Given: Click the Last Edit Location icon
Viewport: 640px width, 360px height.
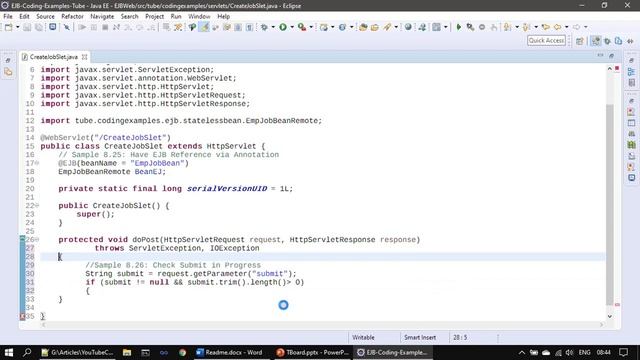Looking at the screenshot, I should click(x=546, y=27).
